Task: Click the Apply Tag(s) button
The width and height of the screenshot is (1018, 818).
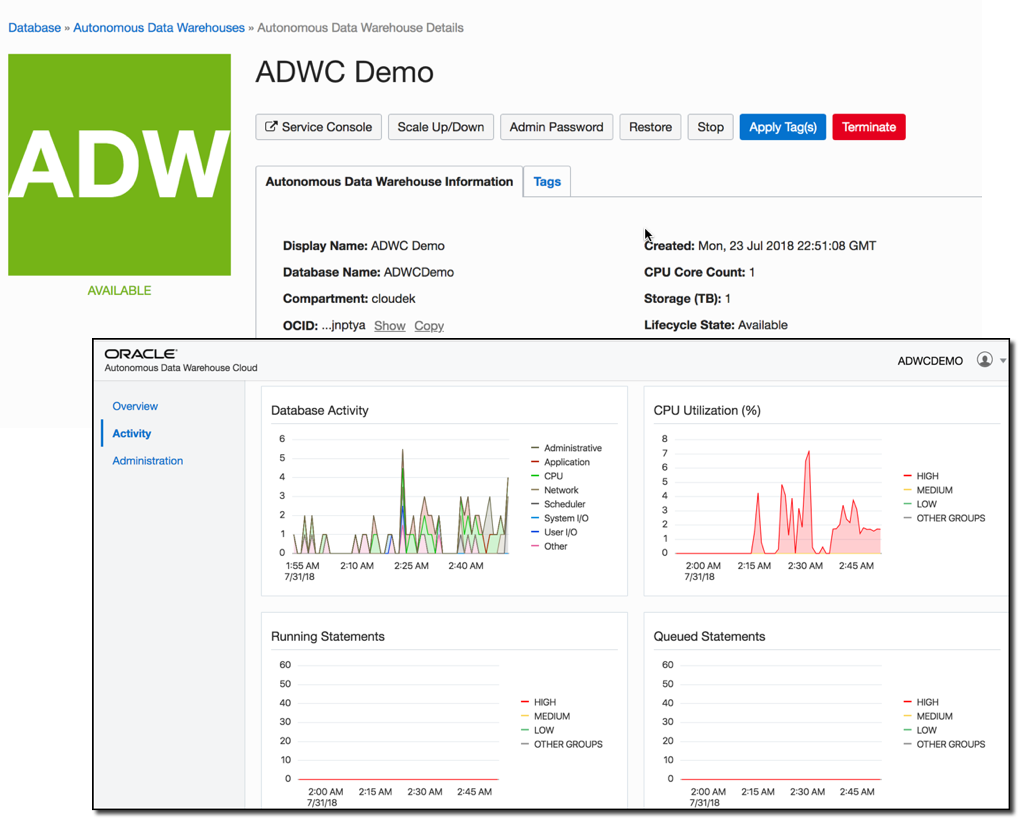Action: point(782,127)
